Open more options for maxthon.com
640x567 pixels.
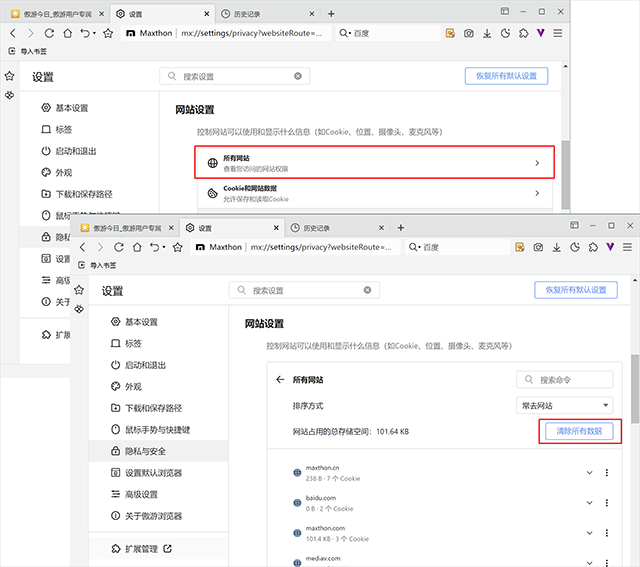(607, 533)
